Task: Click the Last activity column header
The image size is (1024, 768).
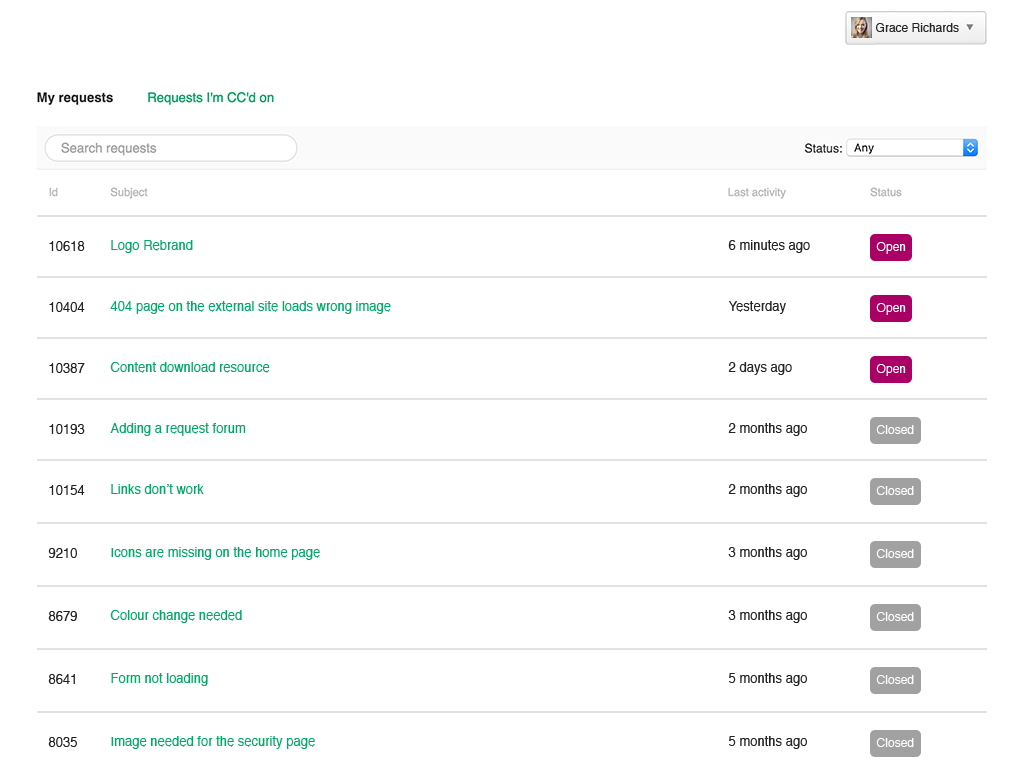Action: (x=756, y=193)
